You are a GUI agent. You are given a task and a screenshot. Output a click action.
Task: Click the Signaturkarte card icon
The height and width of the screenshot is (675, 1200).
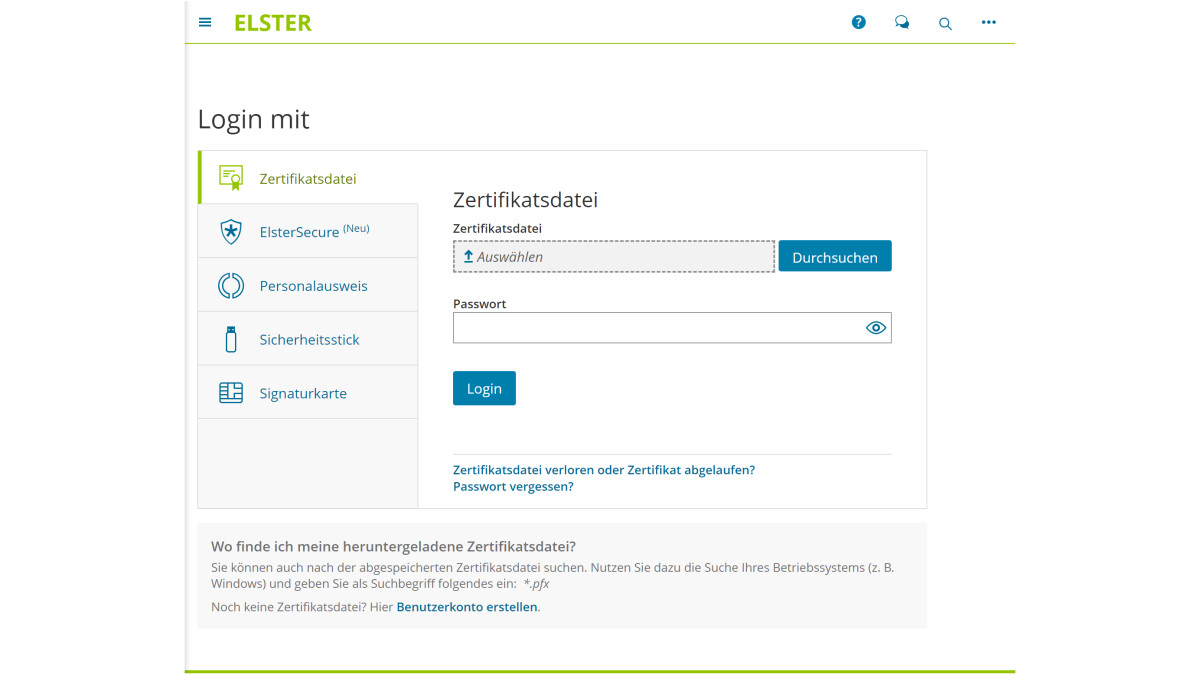tap(231, 393)
